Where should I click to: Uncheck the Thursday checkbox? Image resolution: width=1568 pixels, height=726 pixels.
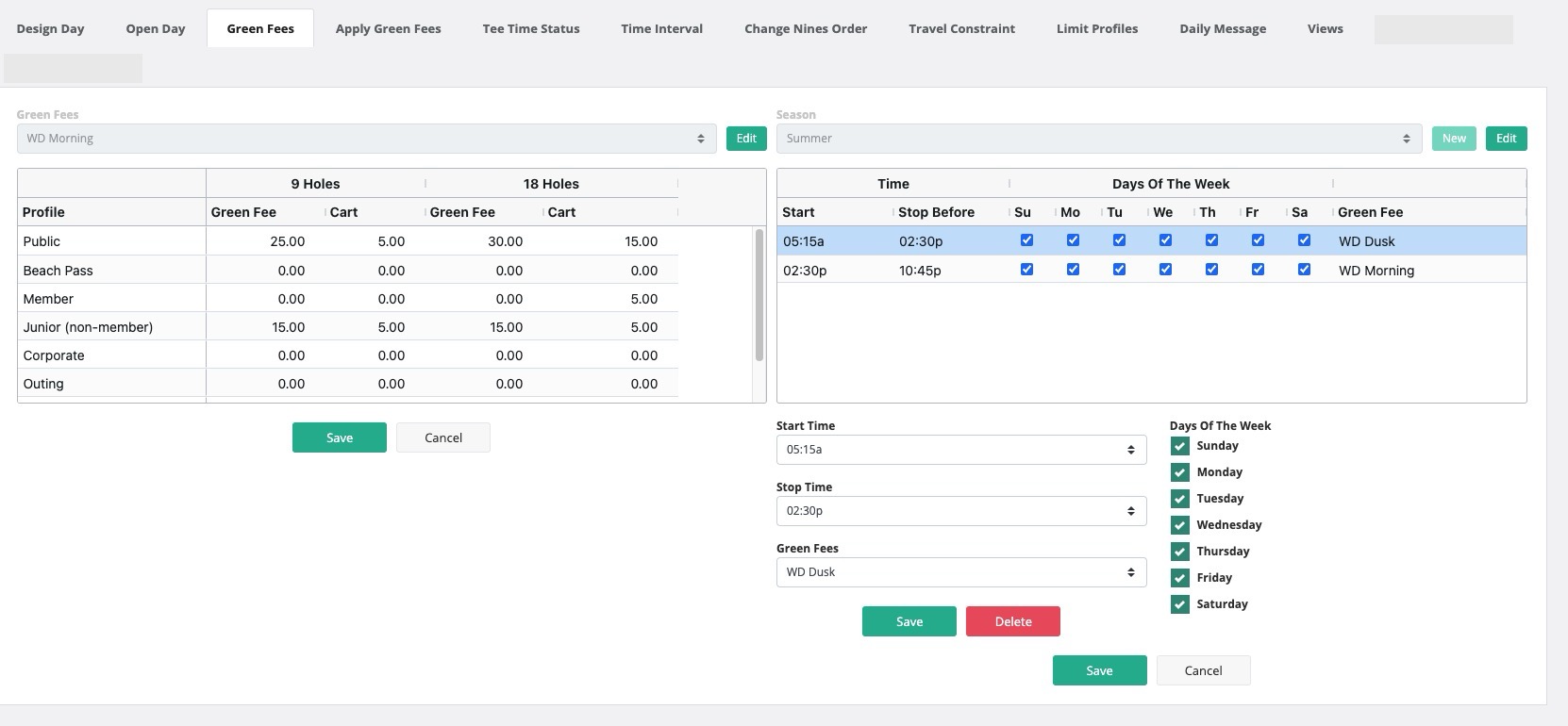pyautogui.click(x=1179, y=552)
